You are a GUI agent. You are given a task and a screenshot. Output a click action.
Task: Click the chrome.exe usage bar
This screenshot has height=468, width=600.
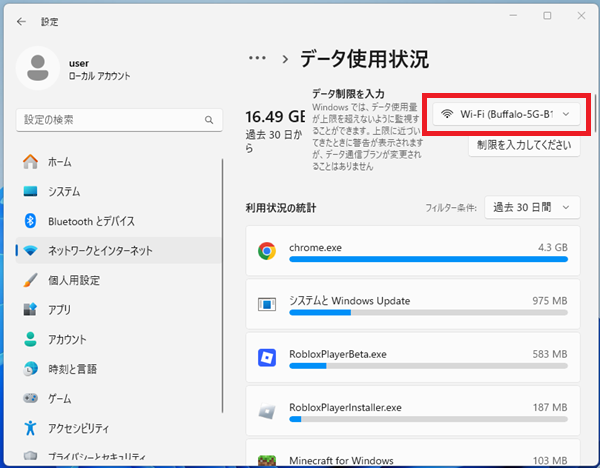[428, 259]
